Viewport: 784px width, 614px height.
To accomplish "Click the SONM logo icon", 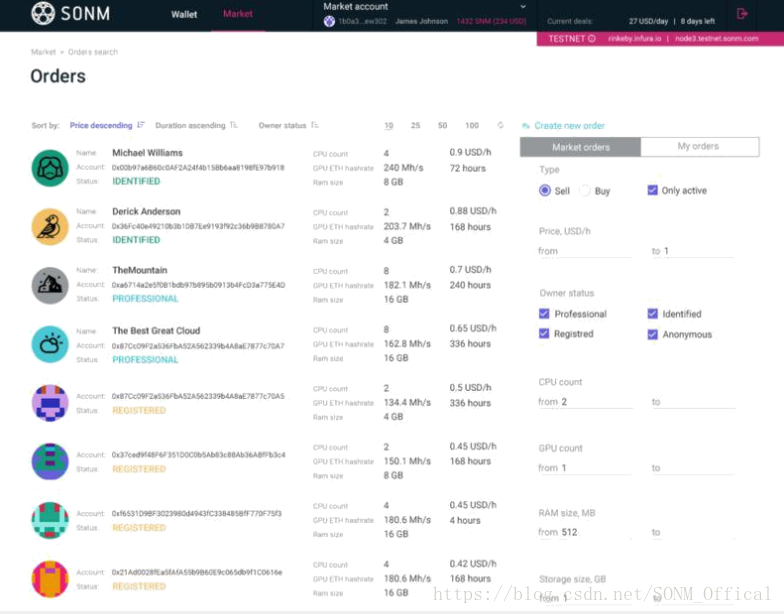I will (42, 14).
